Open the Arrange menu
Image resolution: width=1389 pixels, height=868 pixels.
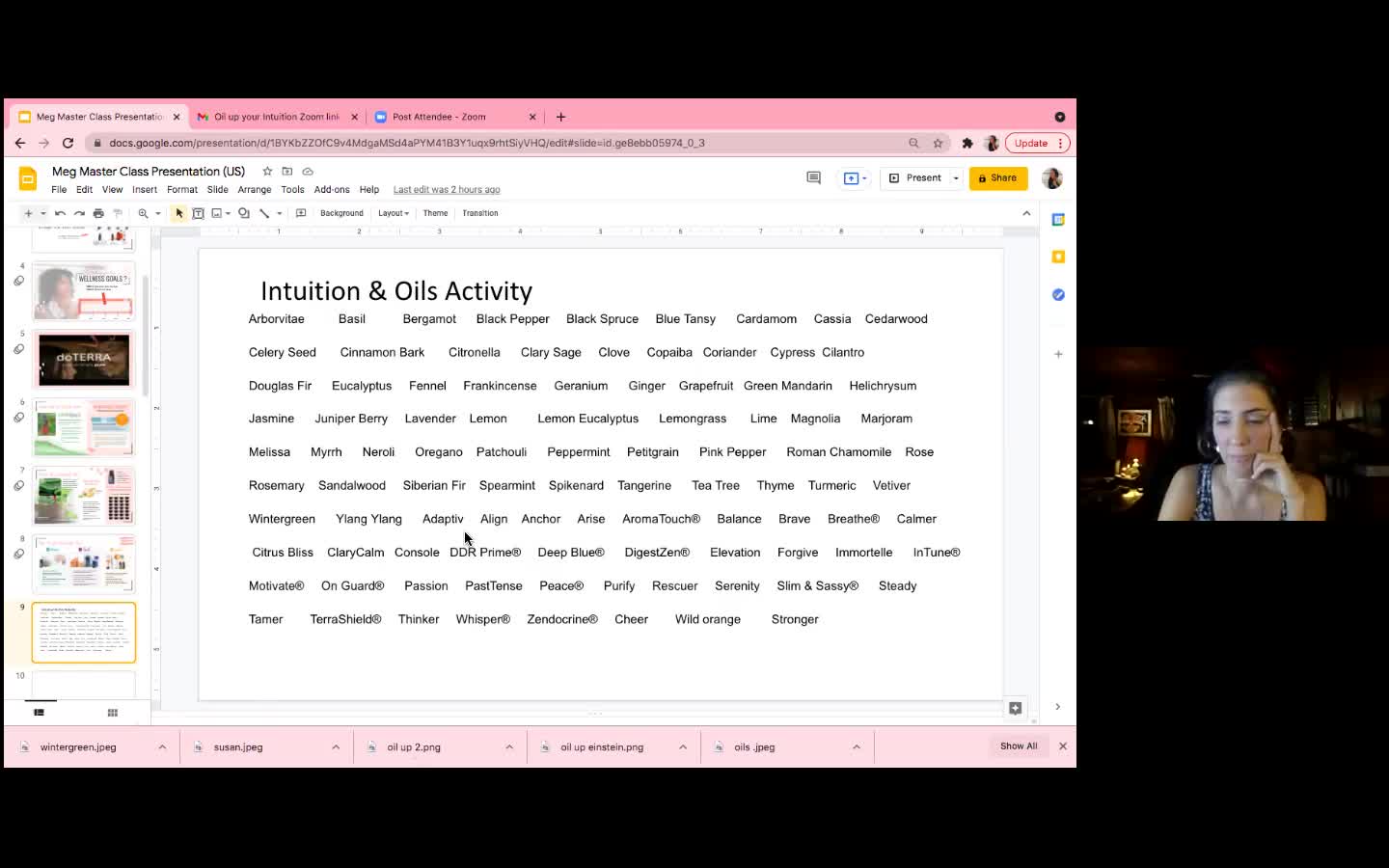(x=255, y=190)
